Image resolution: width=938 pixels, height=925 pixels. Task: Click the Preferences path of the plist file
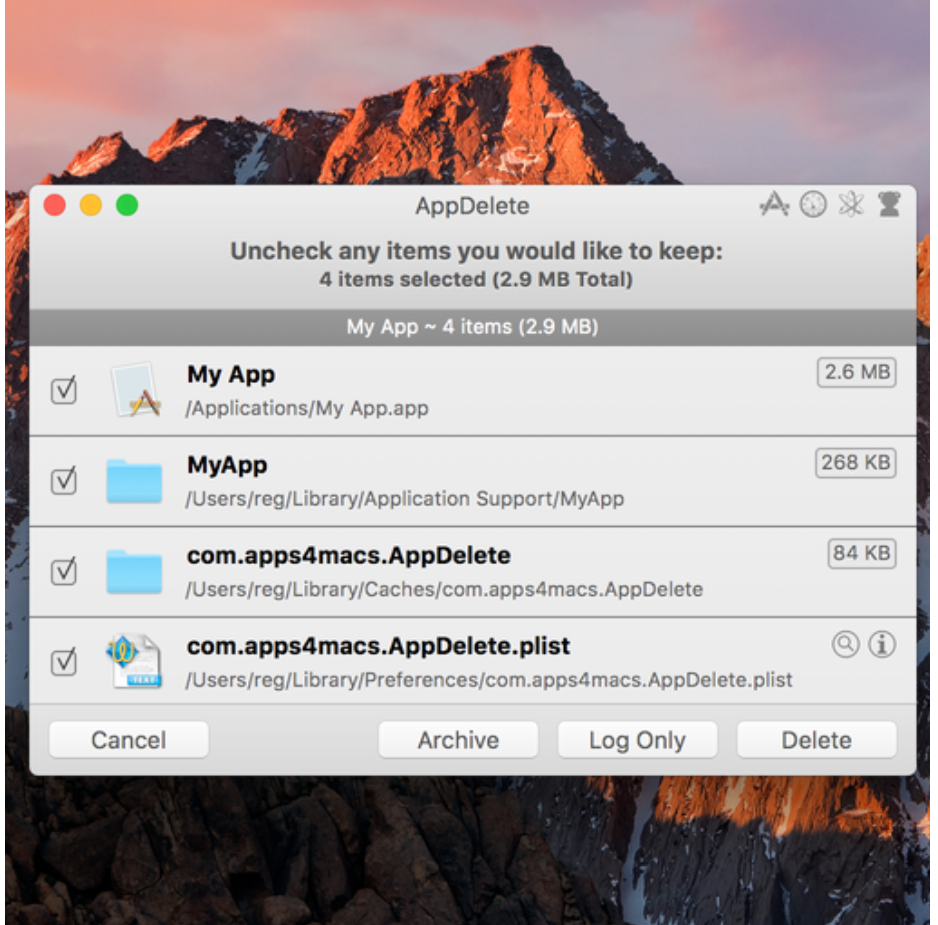489,680
